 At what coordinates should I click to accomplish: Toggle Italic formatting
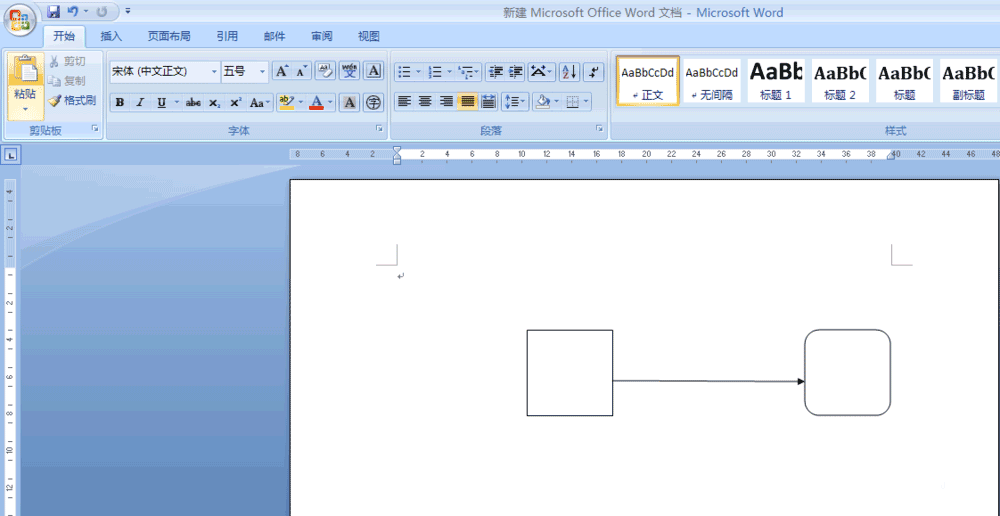(140, 103)
